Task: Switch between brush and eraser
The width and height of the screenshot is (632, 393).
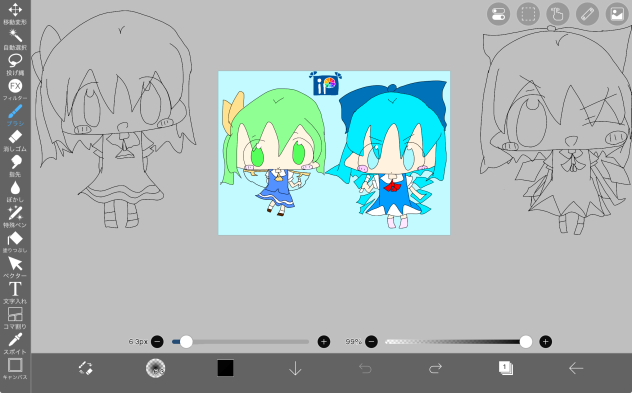Action: point(85,368)
